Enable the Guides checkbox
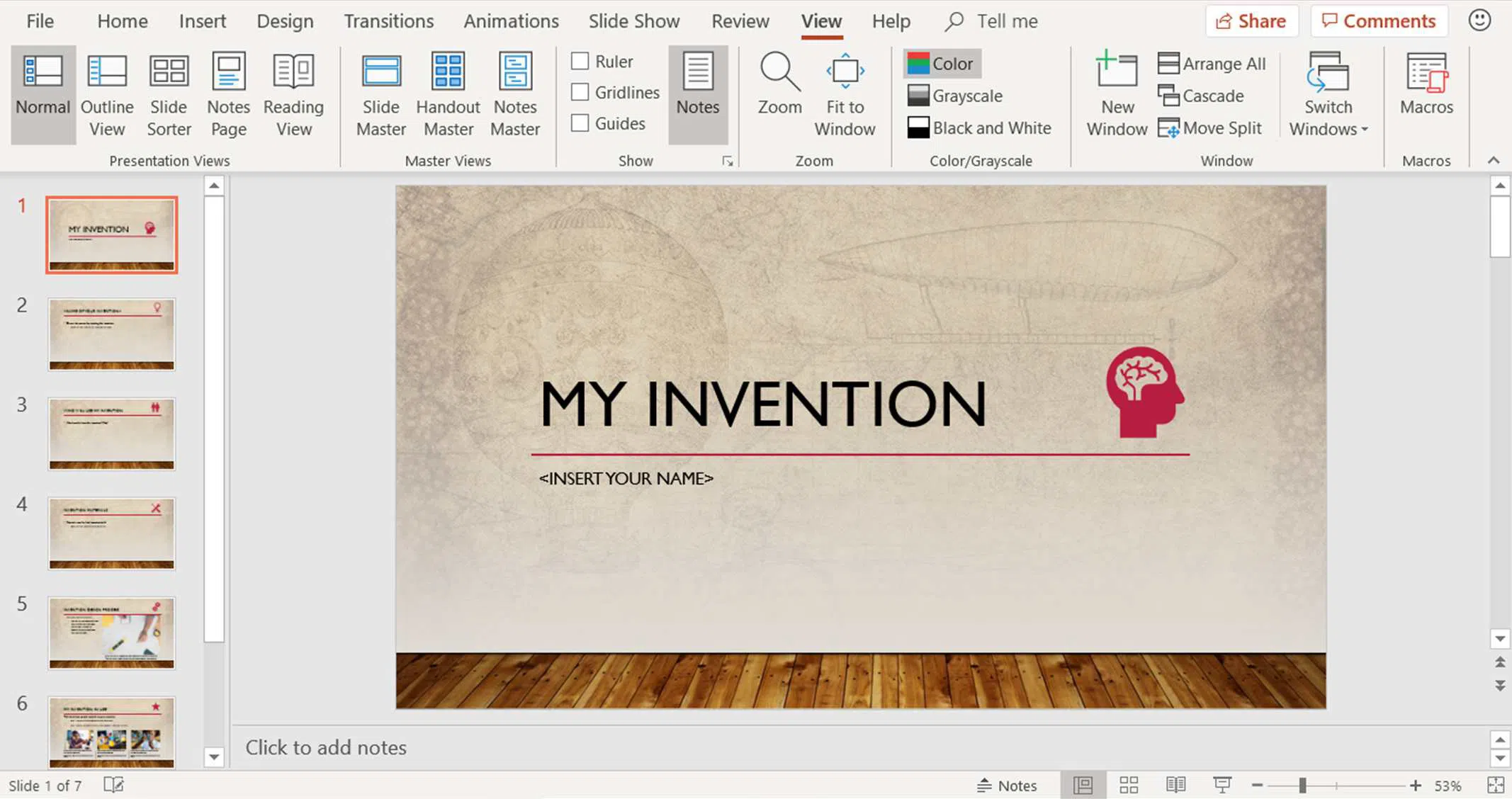Image resolution: width=1512 pixels, height=799 pixels. pyautogui.click(x=580, y=123)
